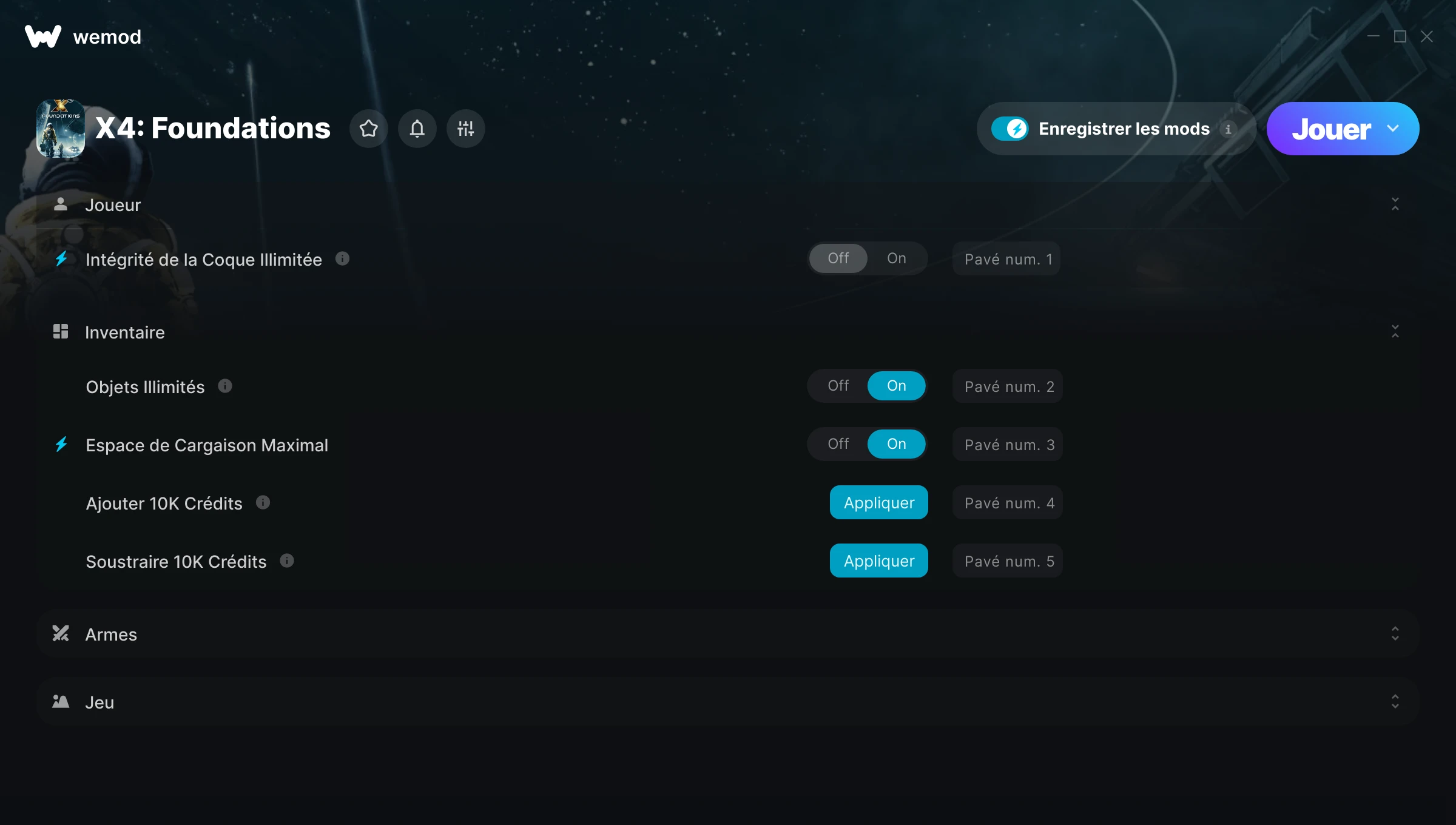Turn on Intégrité de la Coque Illimitée
This screenshot has height=825, width=1456.
(x=896, y=258)
